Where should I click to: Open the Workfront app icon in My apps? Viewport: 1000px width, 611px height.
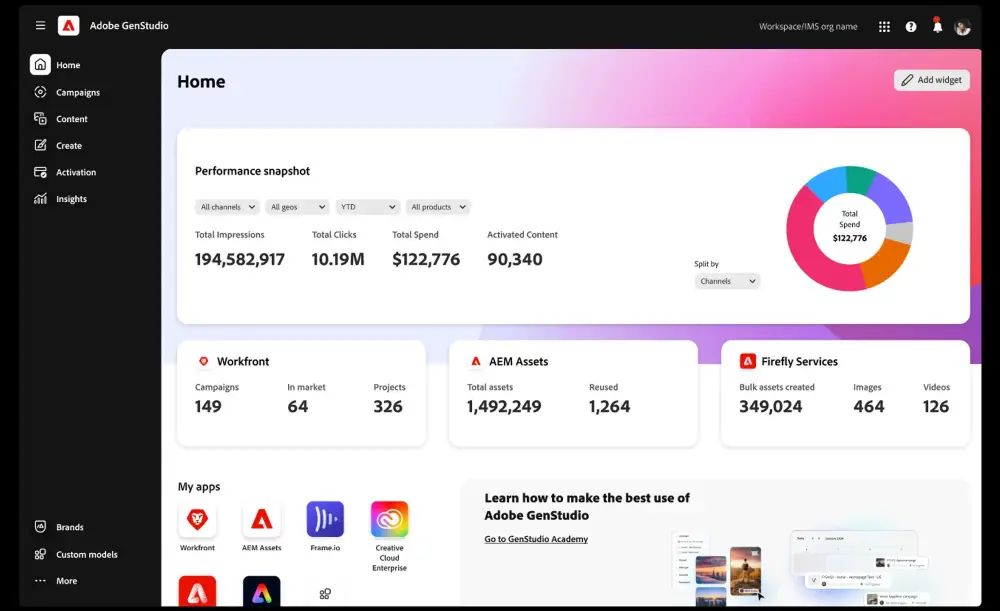point(197,519)
